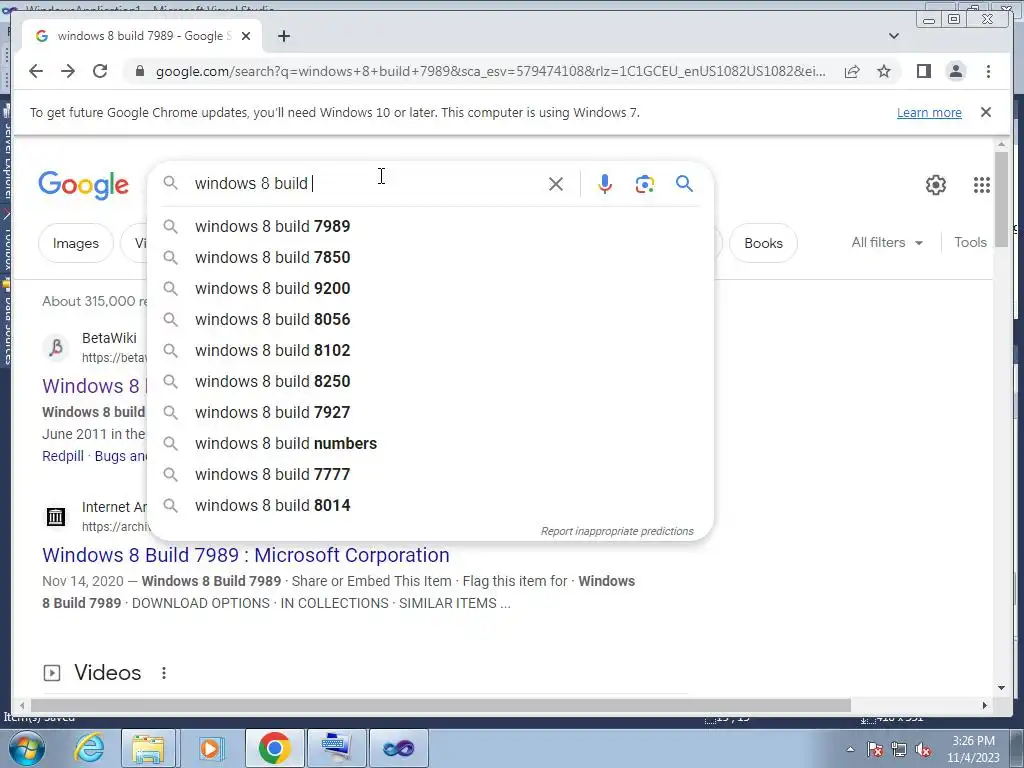Choose suggestion windows 8 build 8014
Screen dimensions: 1024x768
(431, 505)
